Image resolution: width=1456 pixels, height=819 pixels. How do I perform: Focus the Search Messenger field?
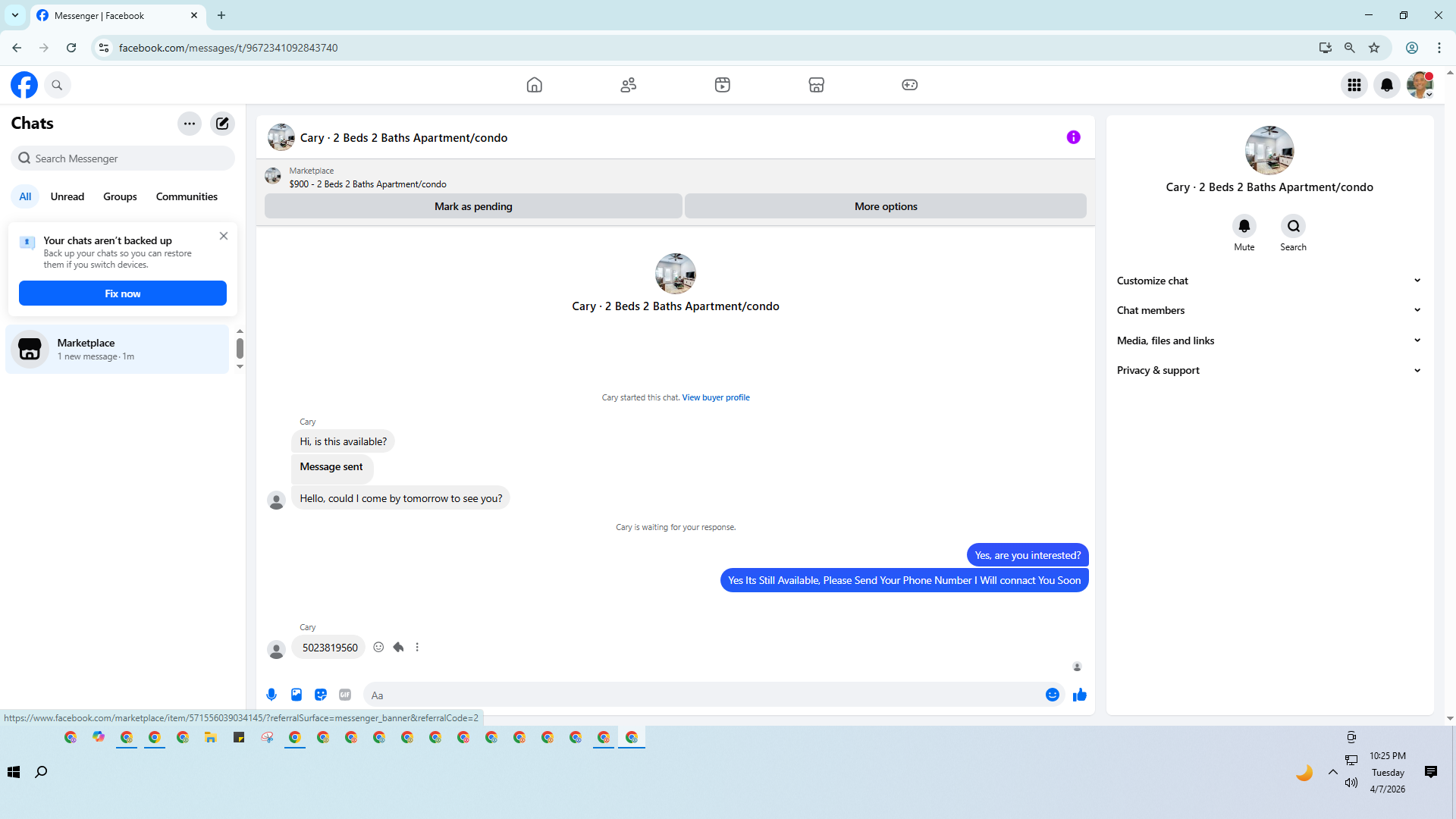pos(123,158)
